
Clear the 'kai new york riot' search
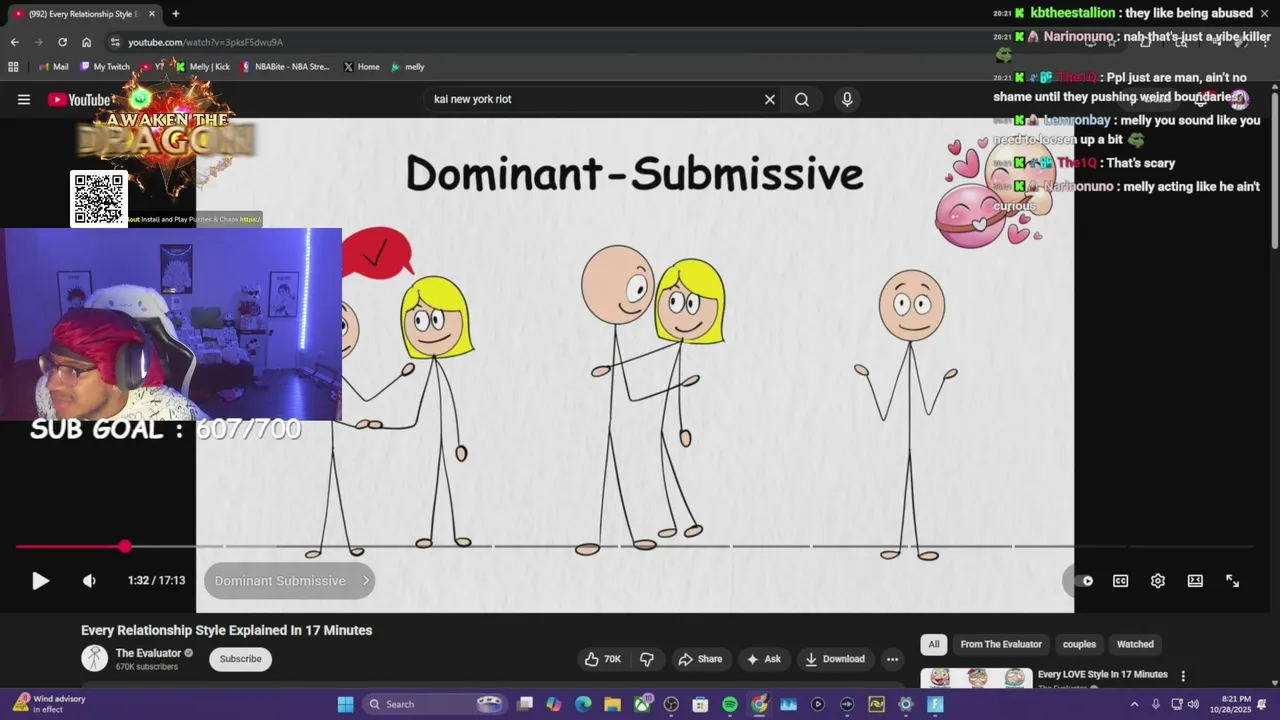770,99
